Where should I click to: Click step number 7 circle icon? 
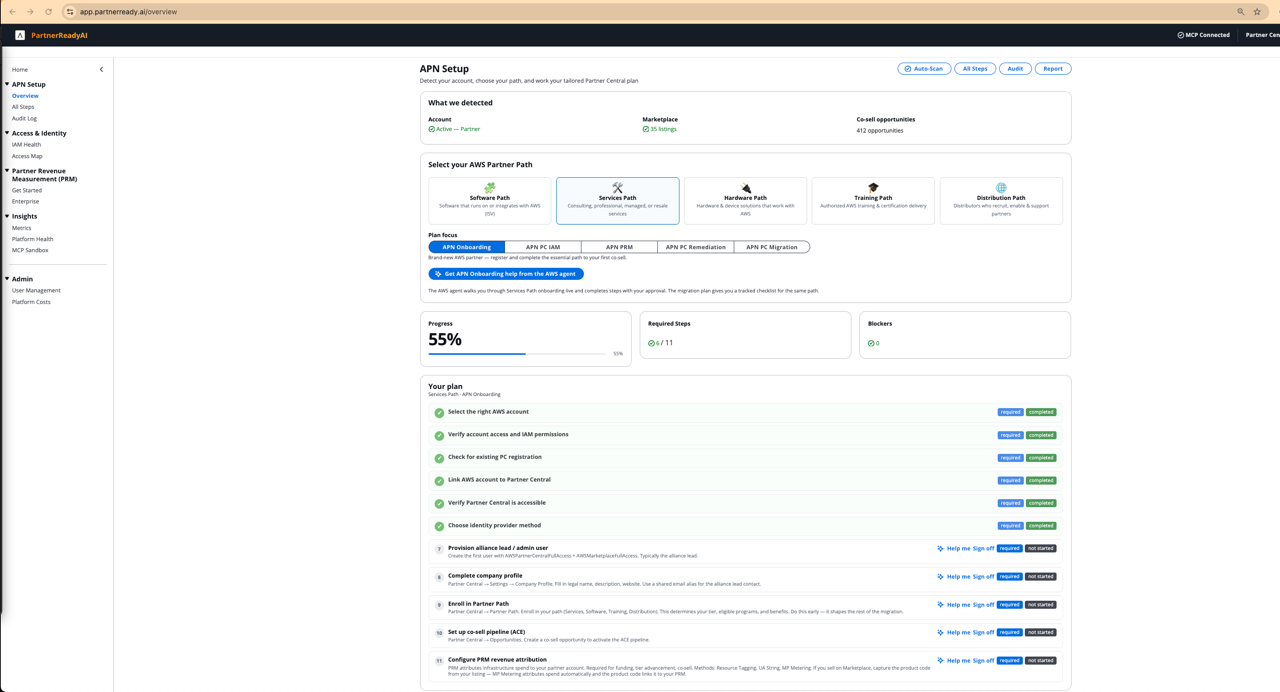pos(439,549)
